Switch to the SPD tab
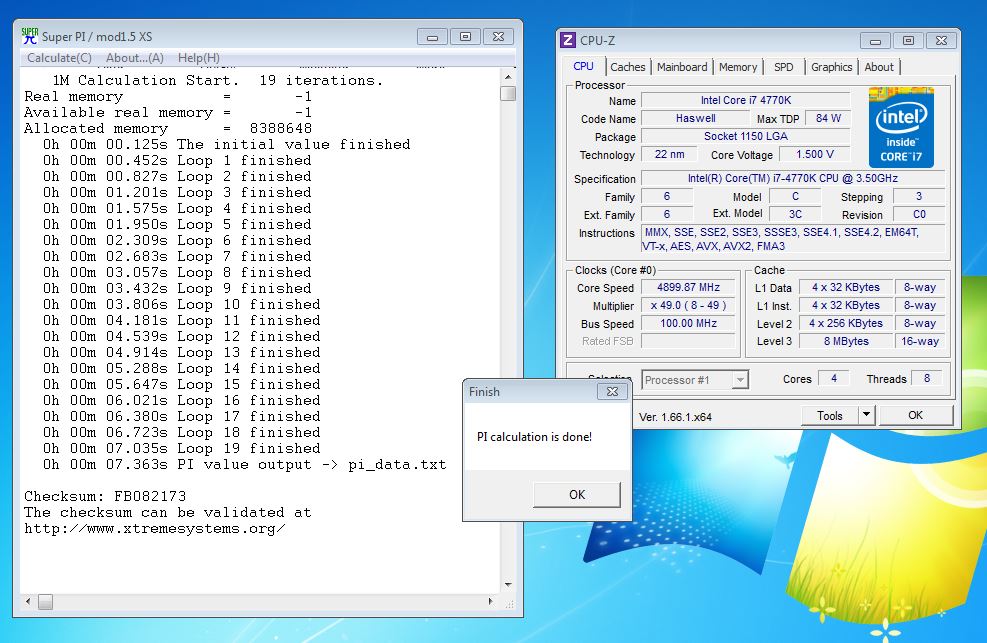Screen dimensions: 987x643 pos(784,67)
